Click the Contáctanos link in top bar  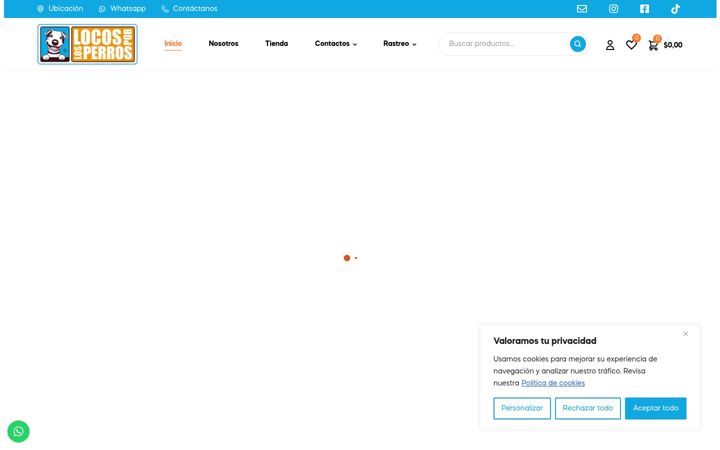click(195, 9)
